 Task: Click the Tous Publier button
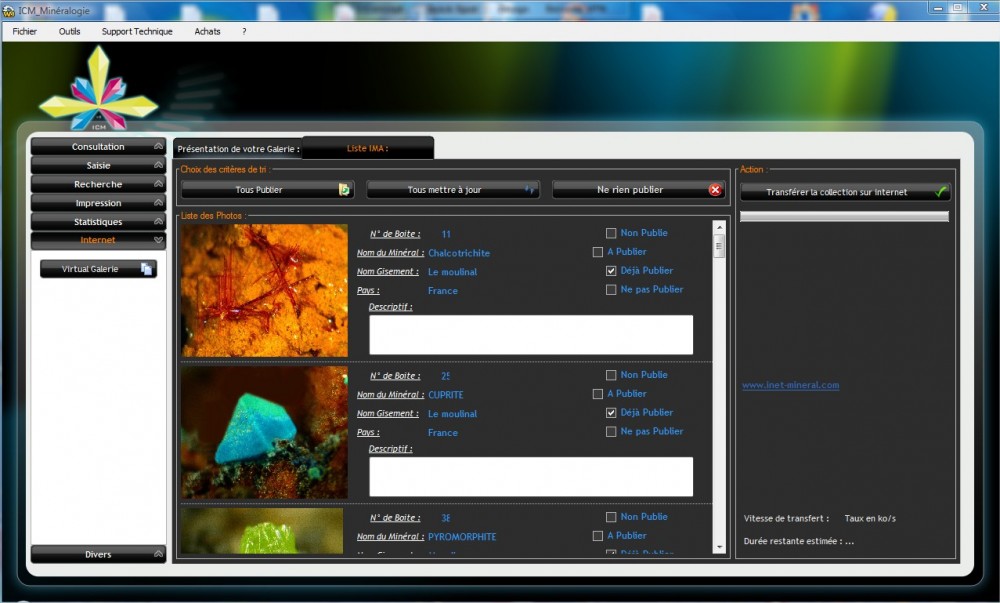tap(268, 189)
